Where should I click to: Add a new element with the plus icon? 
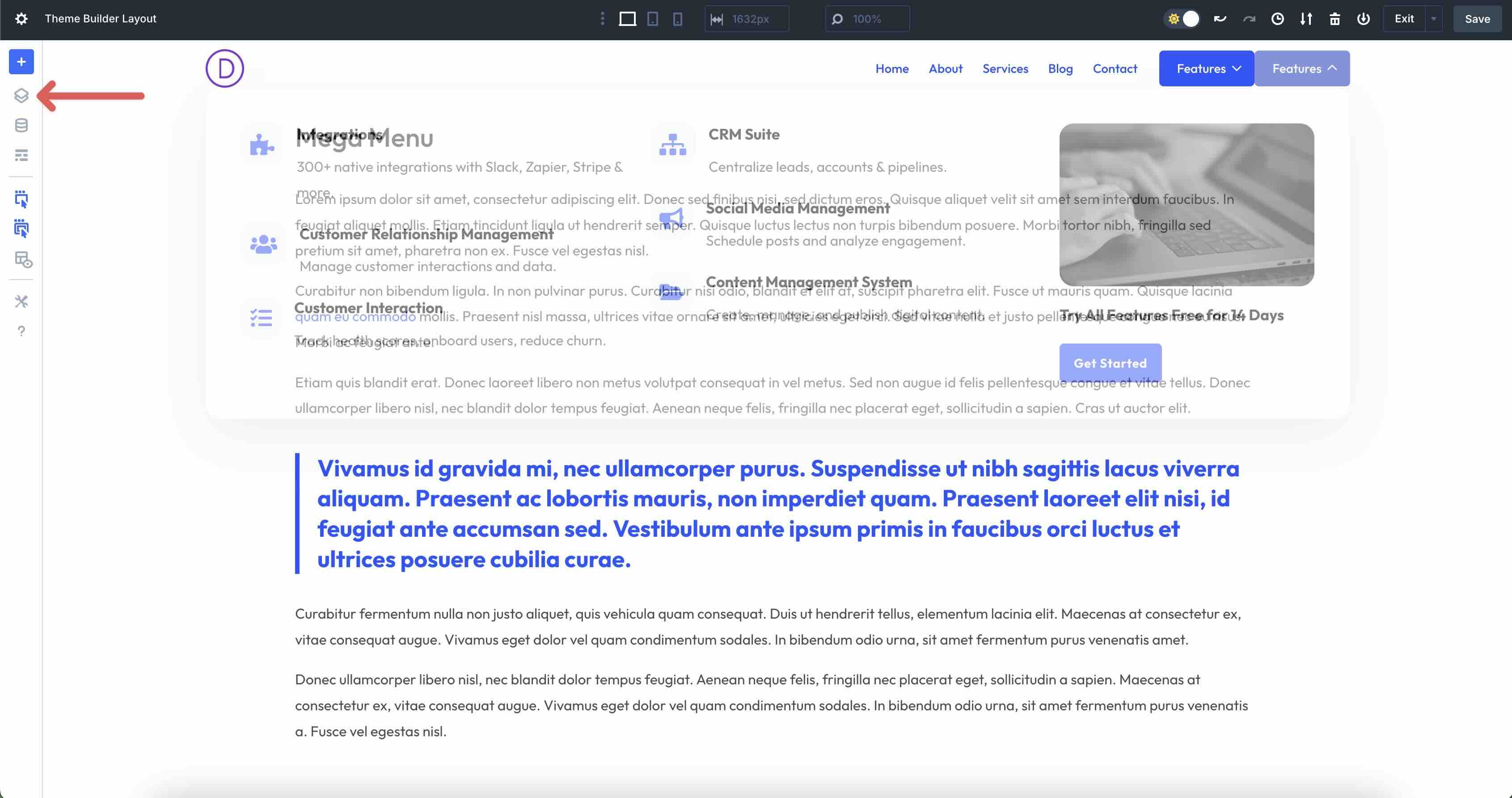tap(21, 61)
